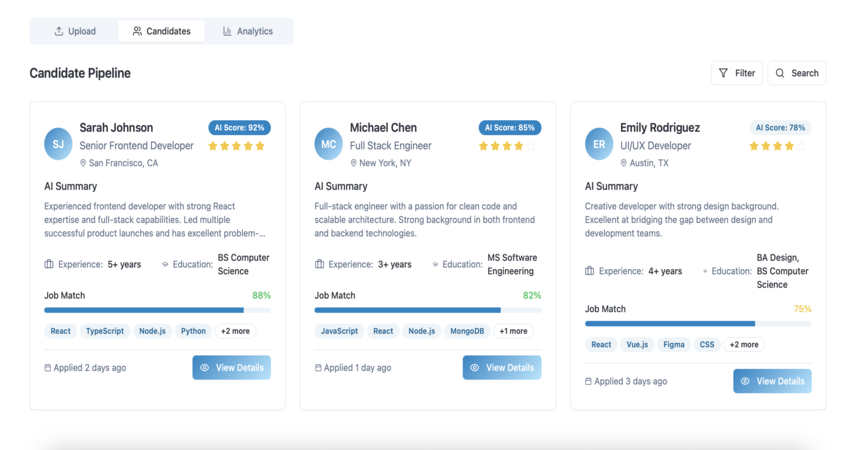Screen dimensions: 856x450
Task: Open the Candidates tab
Action: pos(162,31)
